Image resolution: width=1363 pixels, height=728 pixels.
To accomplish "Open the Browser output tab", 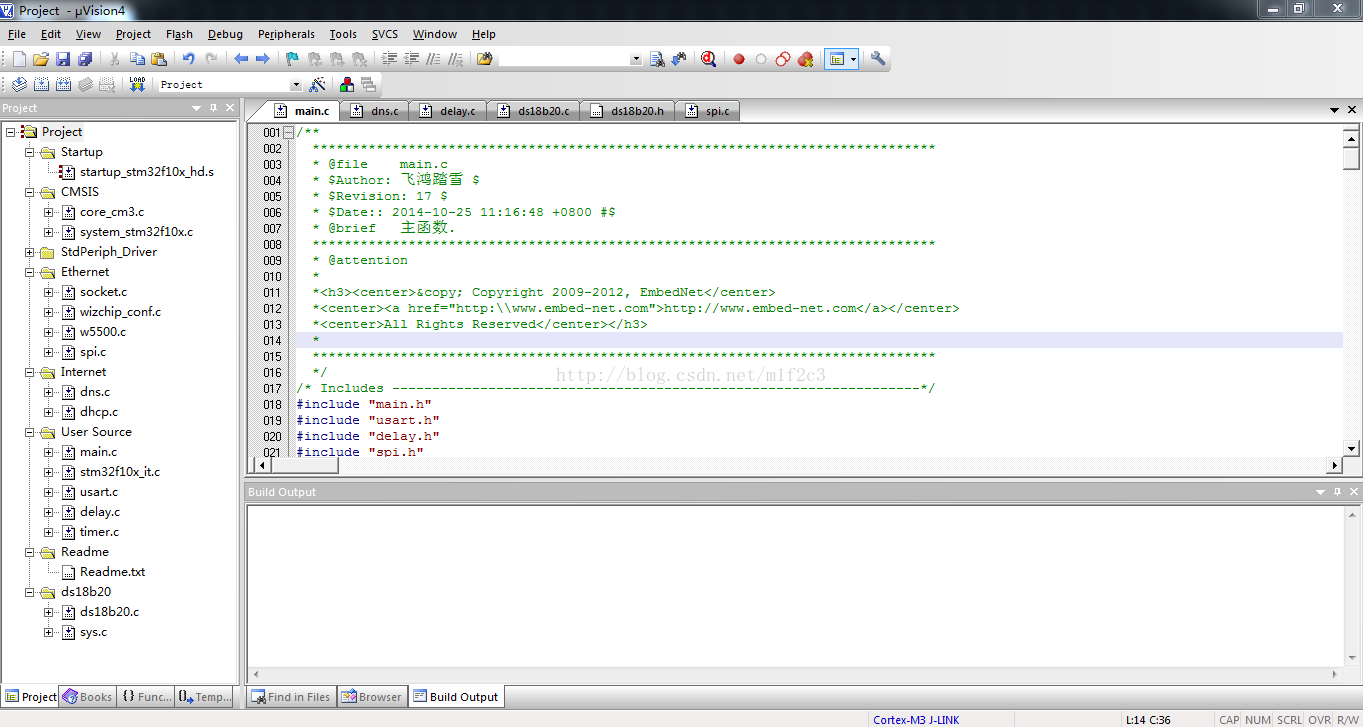I will tap(371, 697).
